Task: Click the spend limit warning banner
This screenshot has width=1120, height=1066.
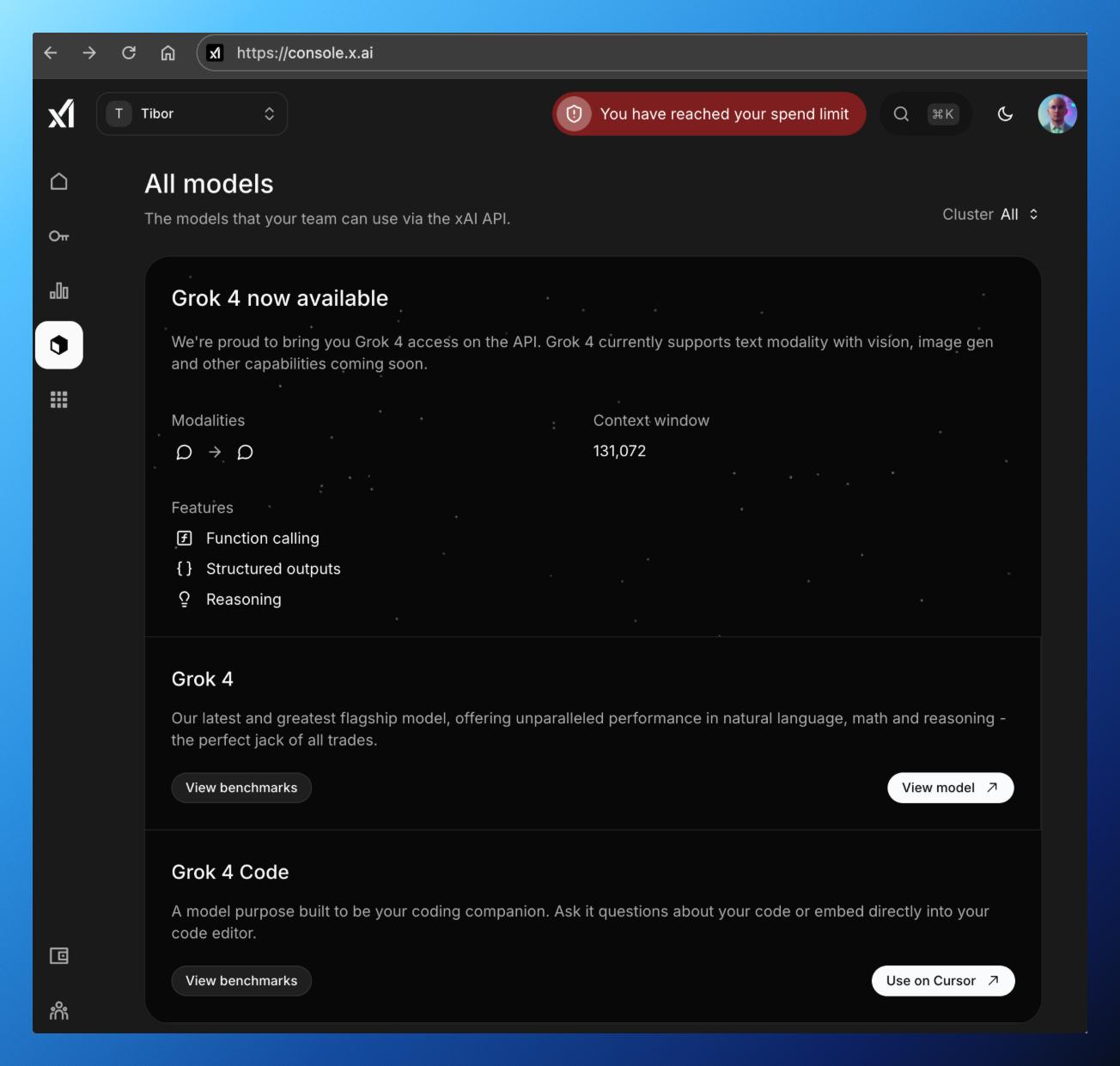Action: coord(709,113)
